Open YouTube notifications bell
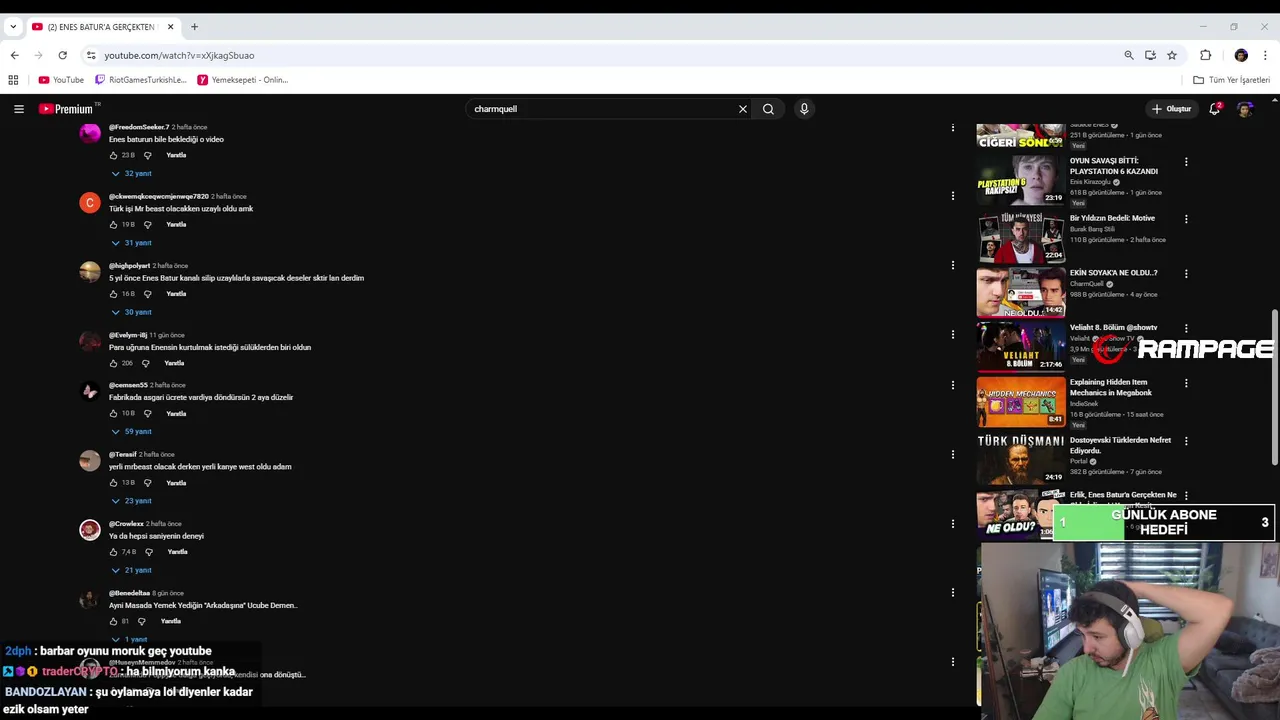The image size is (1280, 720). [x=1215, y=109]
